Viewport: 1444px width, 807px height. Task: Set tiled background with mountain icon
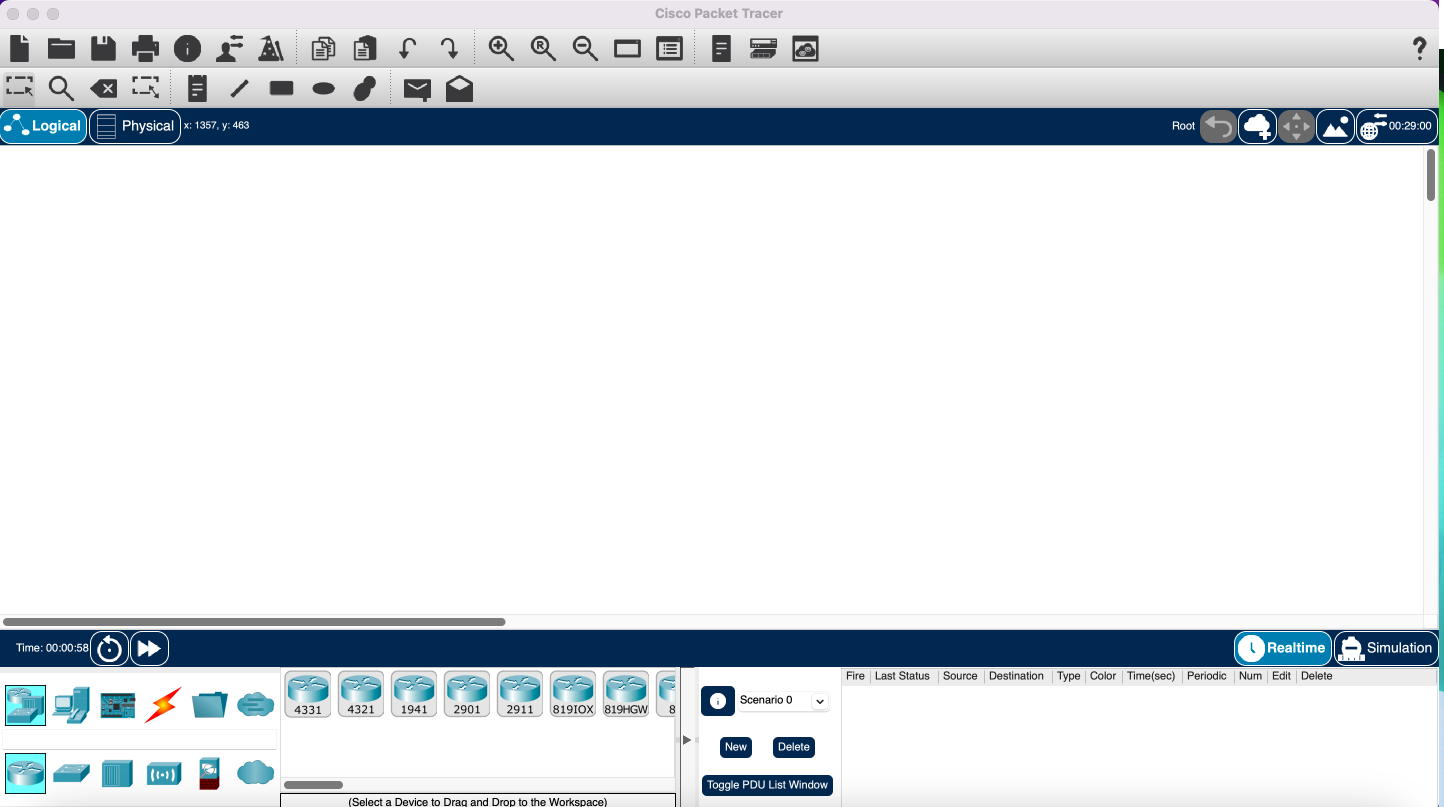[1336, 126]
